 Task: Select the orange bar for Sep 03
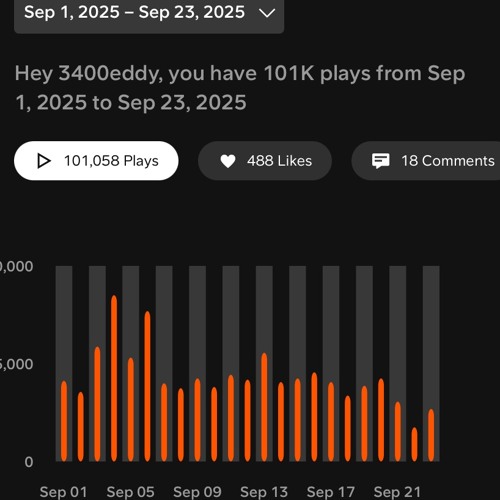point(97,404)
